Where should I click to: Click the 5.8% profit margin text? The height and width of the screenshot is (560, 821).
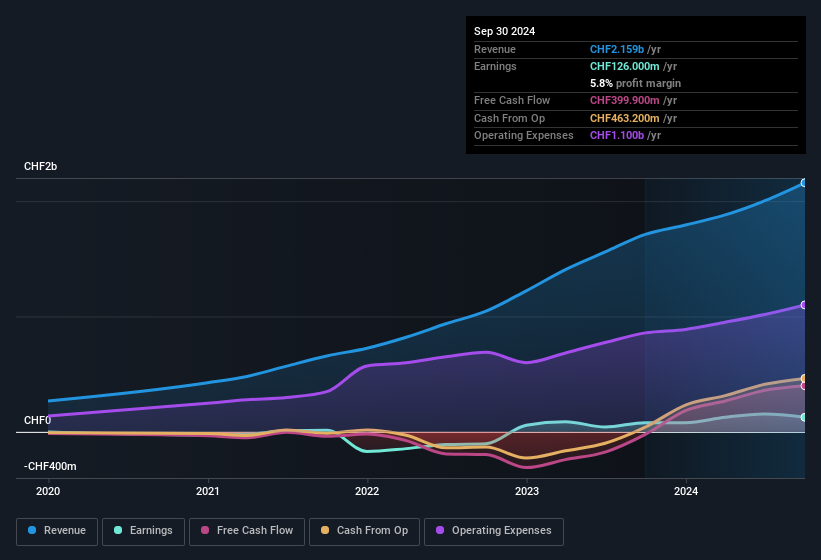pyautogui.click(x=636, y=83)
